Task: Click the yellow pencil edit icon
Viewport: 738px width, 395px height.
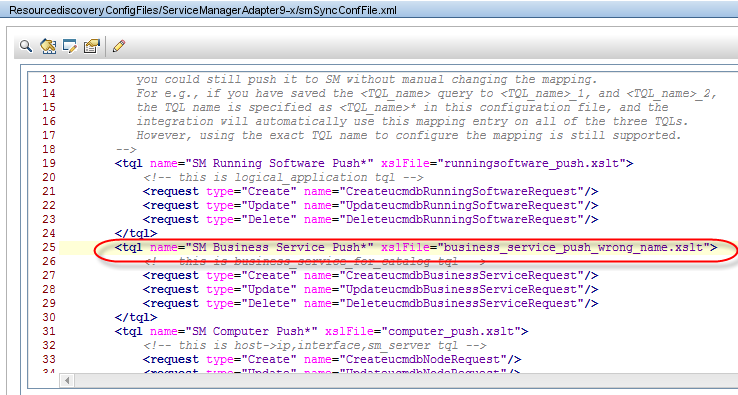Action: point(119,46)
